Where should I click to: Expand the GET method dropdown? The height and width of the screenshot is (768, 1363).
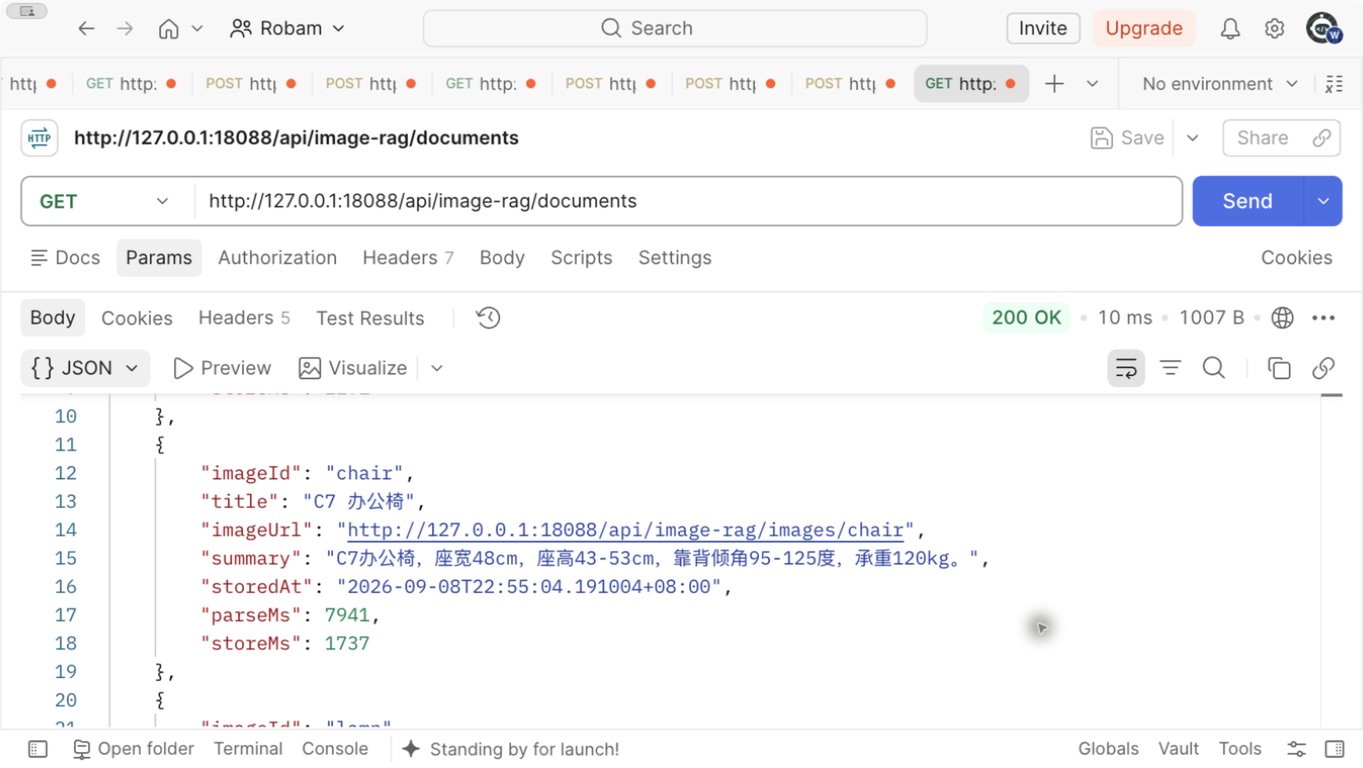105,201
